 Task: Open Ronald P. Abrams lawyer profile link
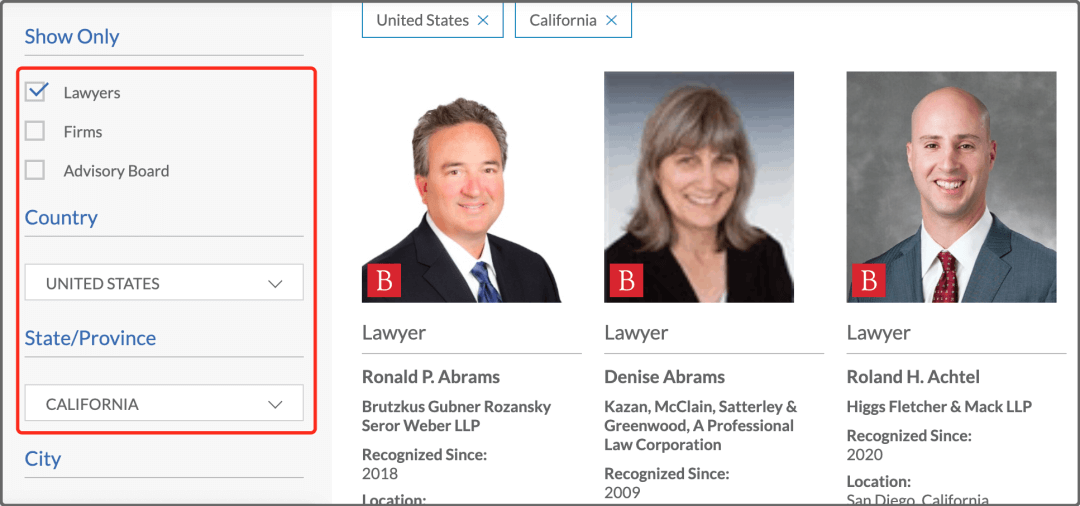click(x=431, y=377)
